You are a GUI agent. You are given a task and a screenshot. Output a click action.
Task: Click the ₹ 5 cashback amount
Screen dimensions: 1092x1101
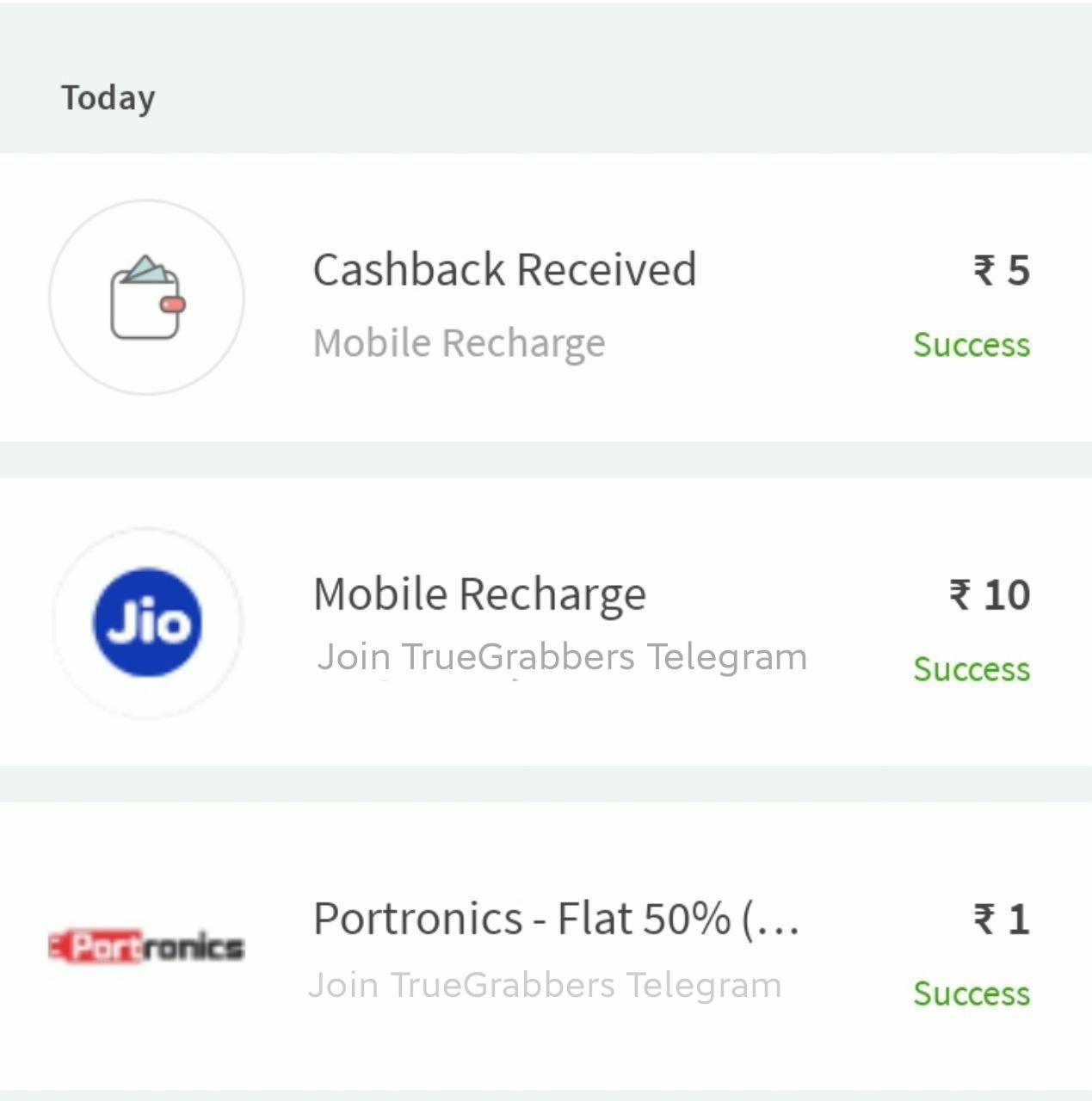click(x=1002, y=270)
